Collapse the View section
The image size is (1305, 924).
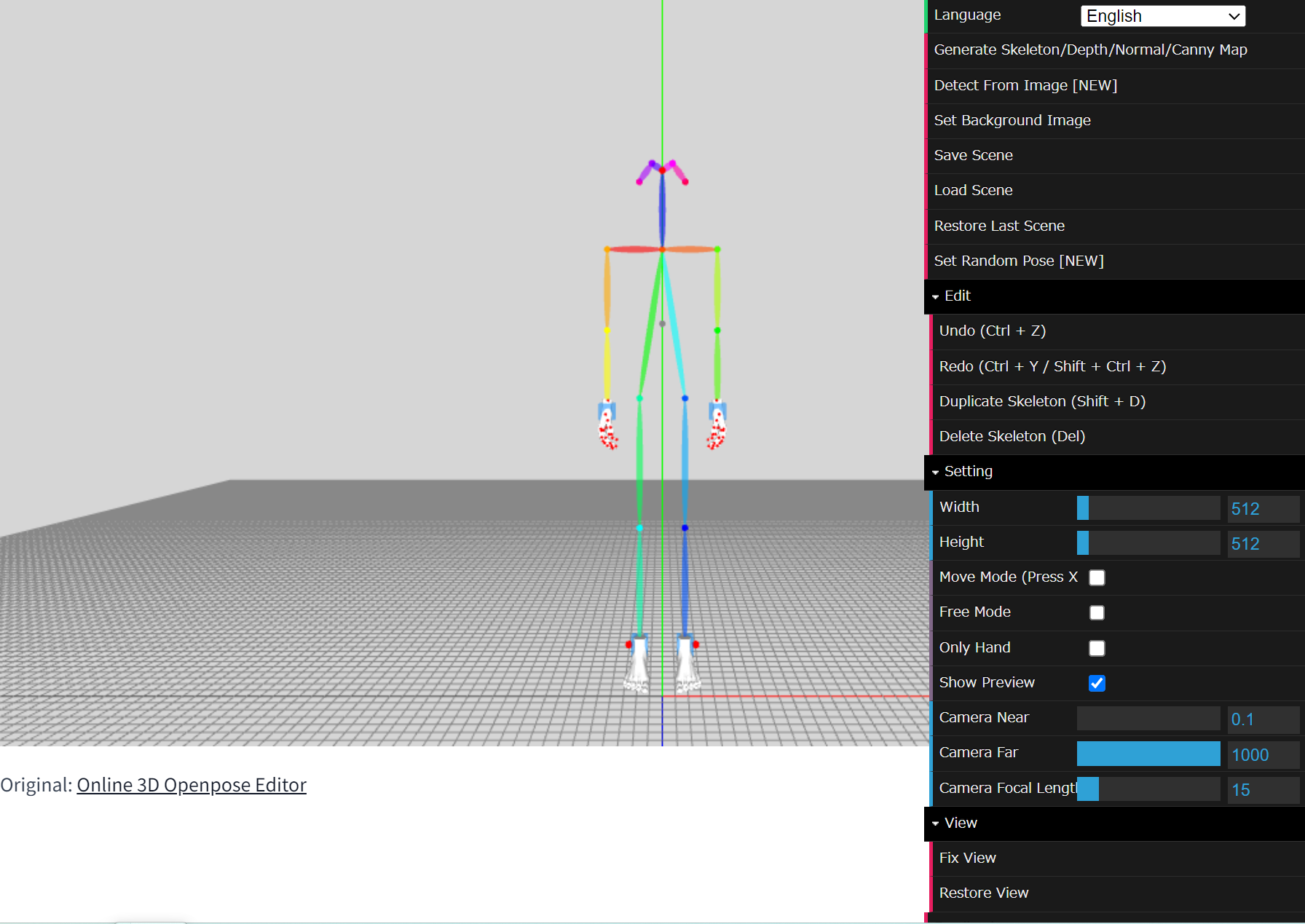(936, 824)
